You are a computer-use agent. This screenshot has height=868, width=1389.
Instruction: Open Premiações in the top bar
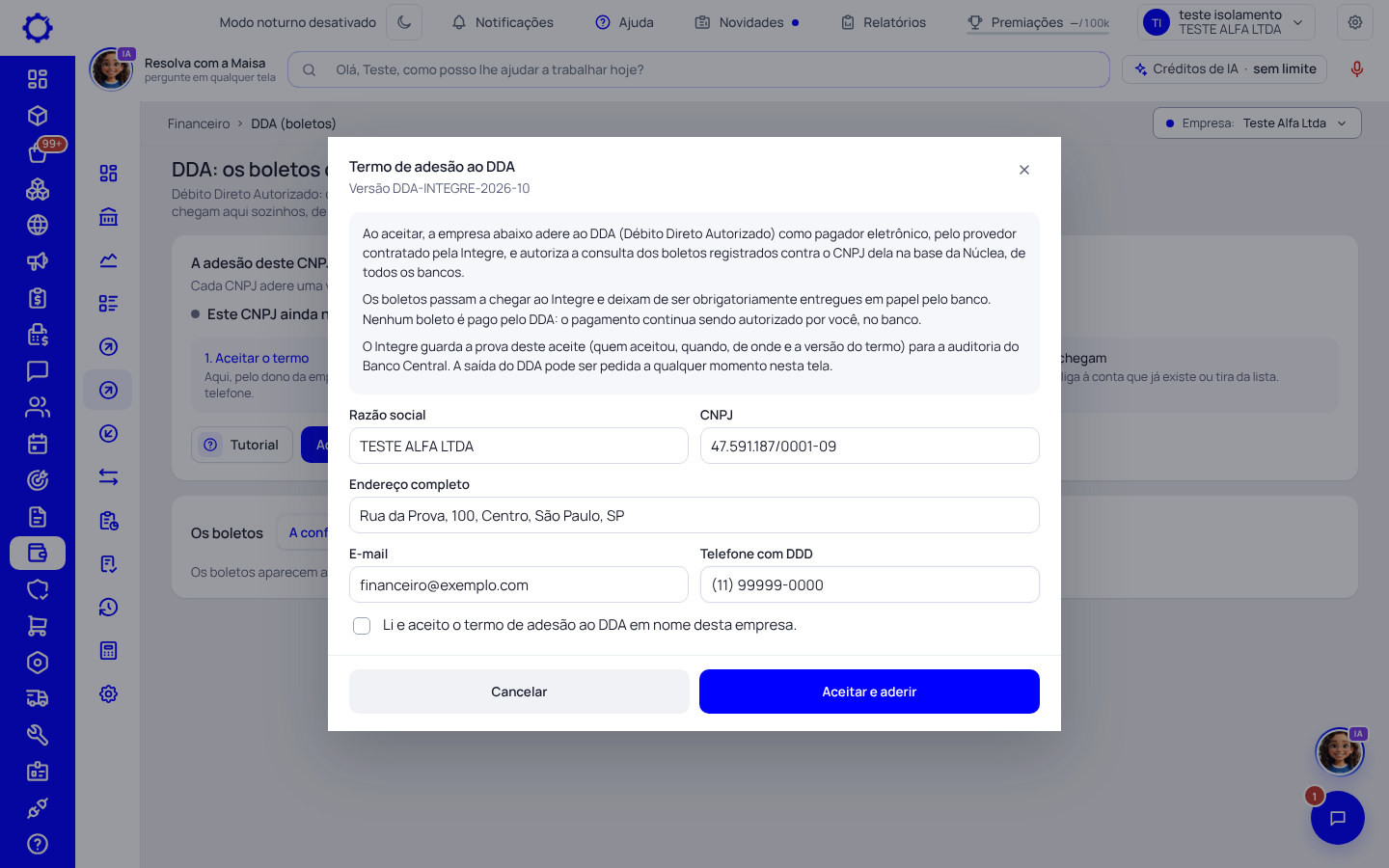1038,22
